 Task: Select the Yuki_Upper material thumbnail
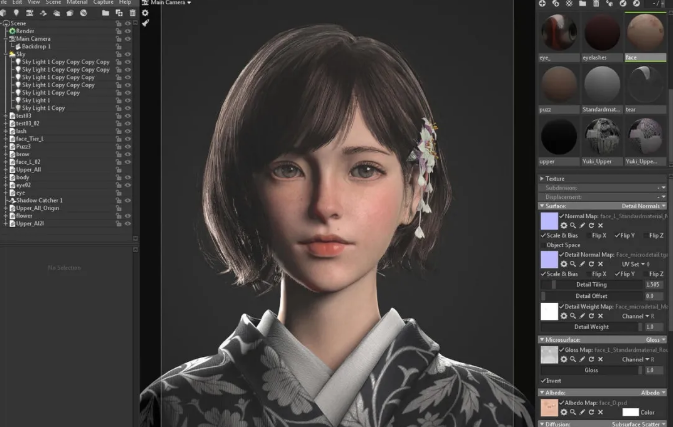pos(602,136)
